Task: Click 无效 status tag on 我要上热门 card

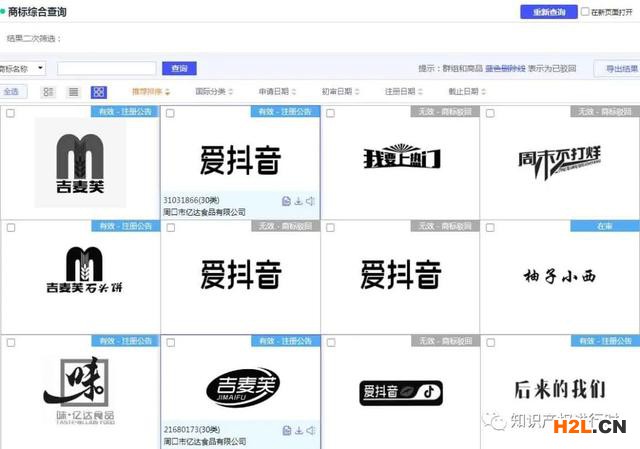Action: pyautogui.click(x=445, y=111)
